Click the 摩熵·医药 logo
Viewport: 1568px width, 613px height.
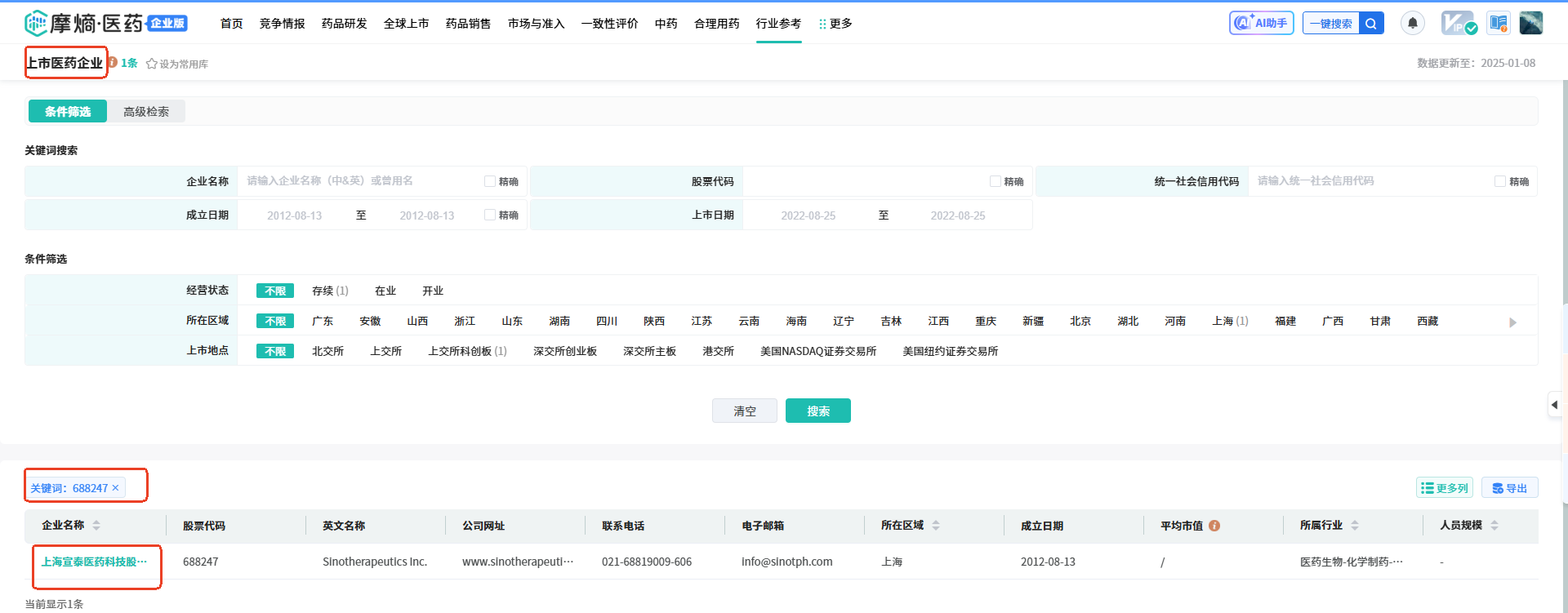tap(106, 23)
